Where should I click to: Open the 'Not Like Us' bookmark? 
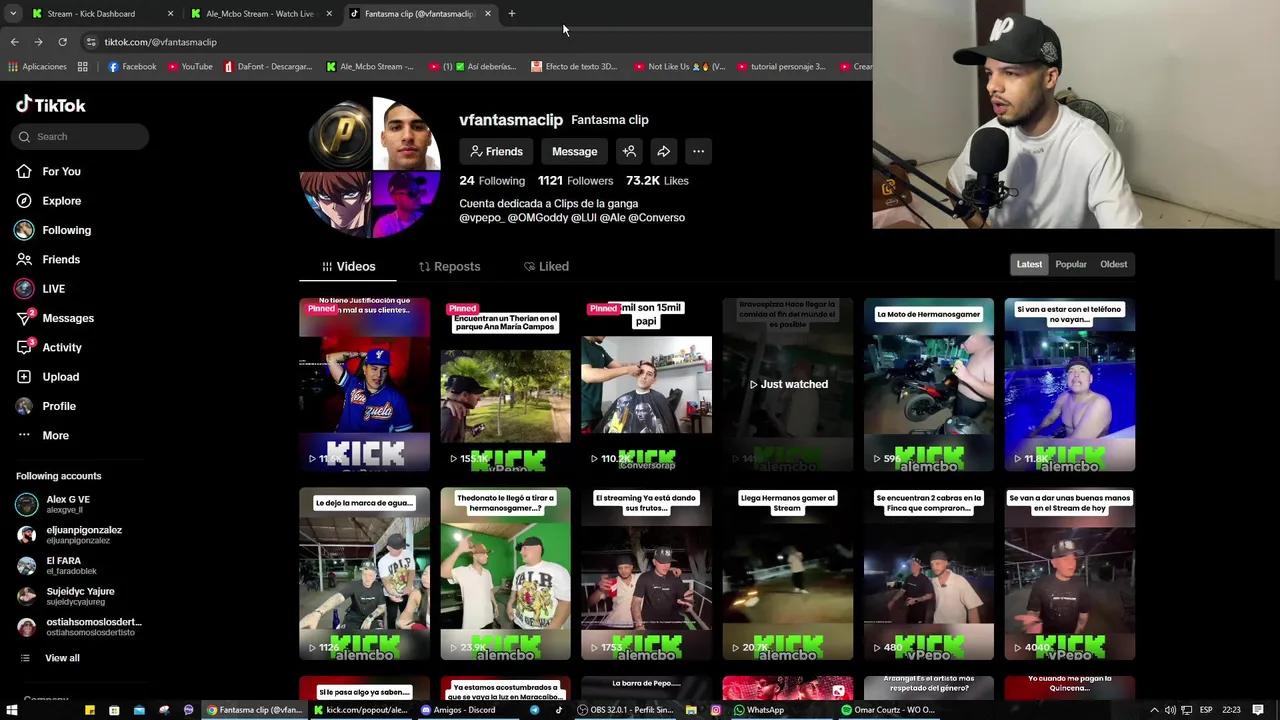[679, 67]
